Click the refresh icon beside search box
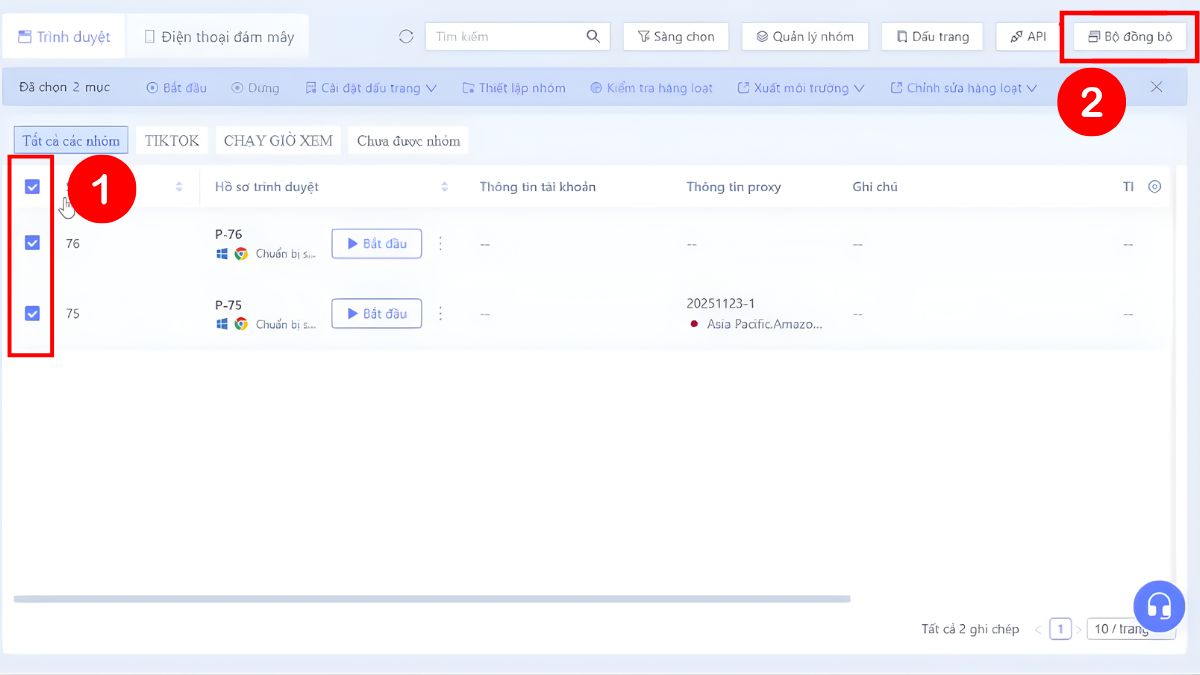The width and height of the screenshot is (1200, 675). (x=406, y=37)
